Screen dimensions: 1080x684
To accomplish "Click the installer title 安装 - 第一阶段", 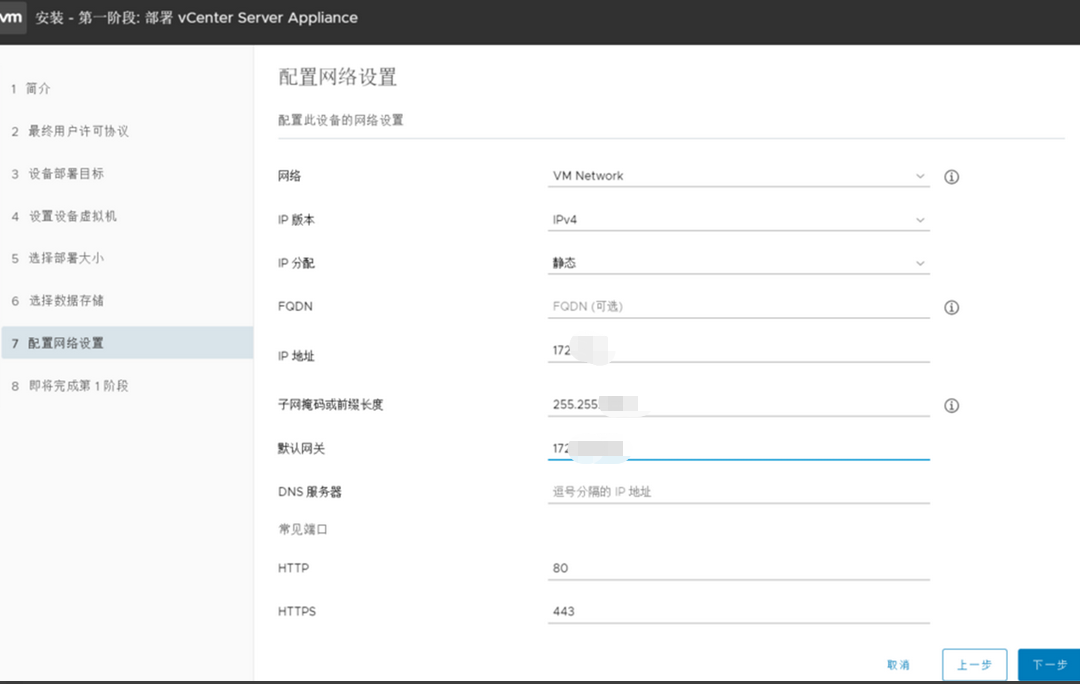I will [196, 18].
